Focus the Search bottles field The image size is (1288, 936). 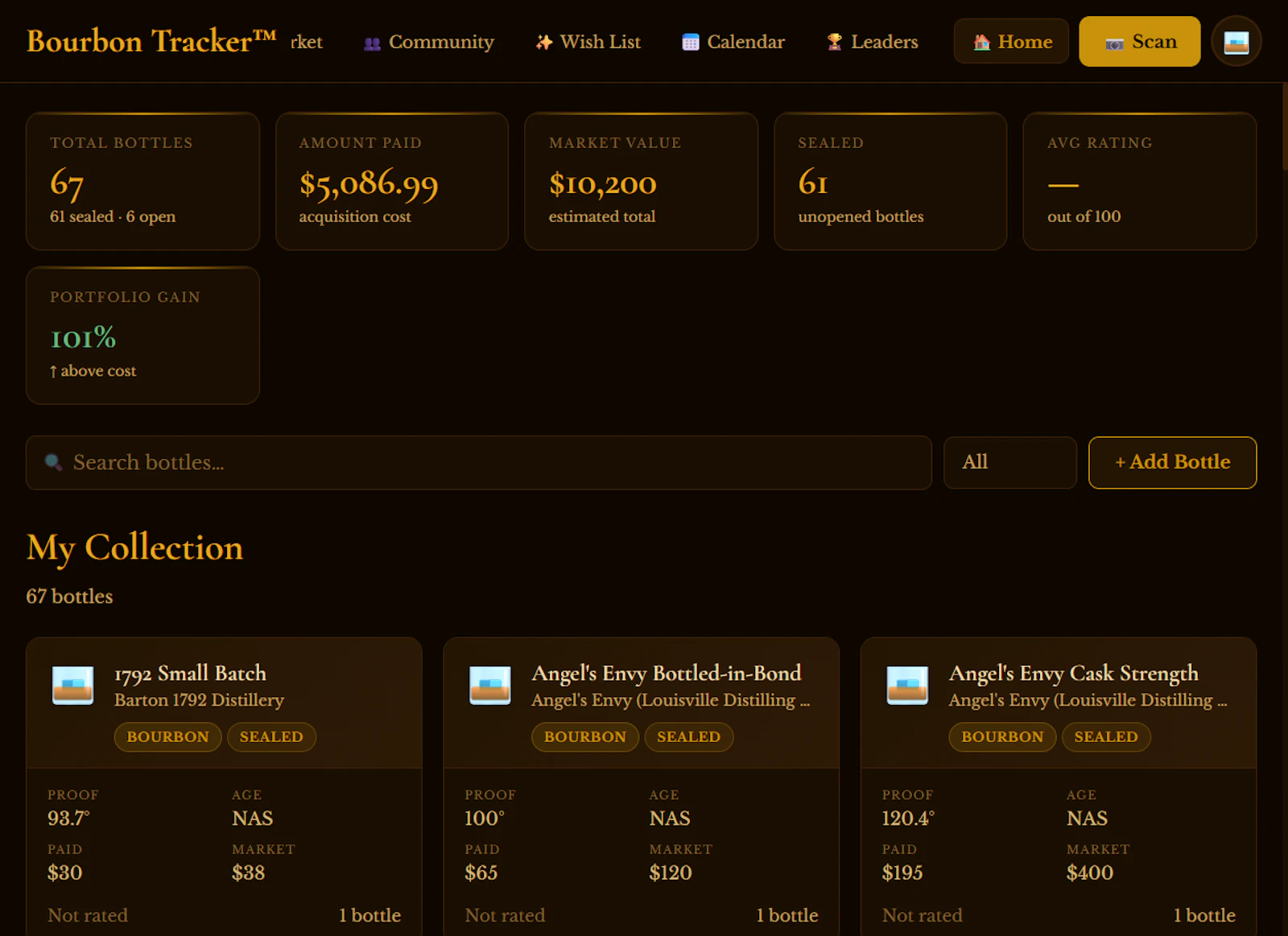(479, 463)
